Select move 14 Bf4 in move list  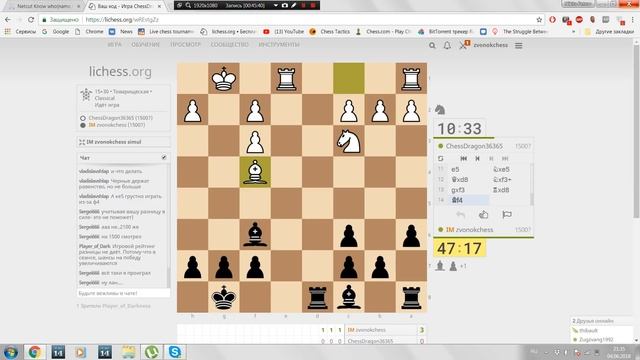[469, 200]
